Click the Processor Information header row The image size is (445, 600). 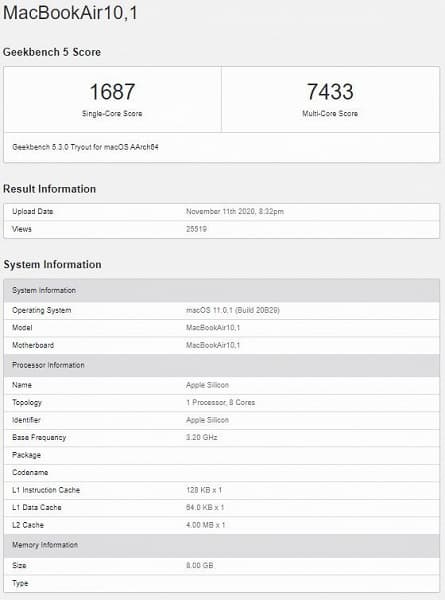[222, 365]
